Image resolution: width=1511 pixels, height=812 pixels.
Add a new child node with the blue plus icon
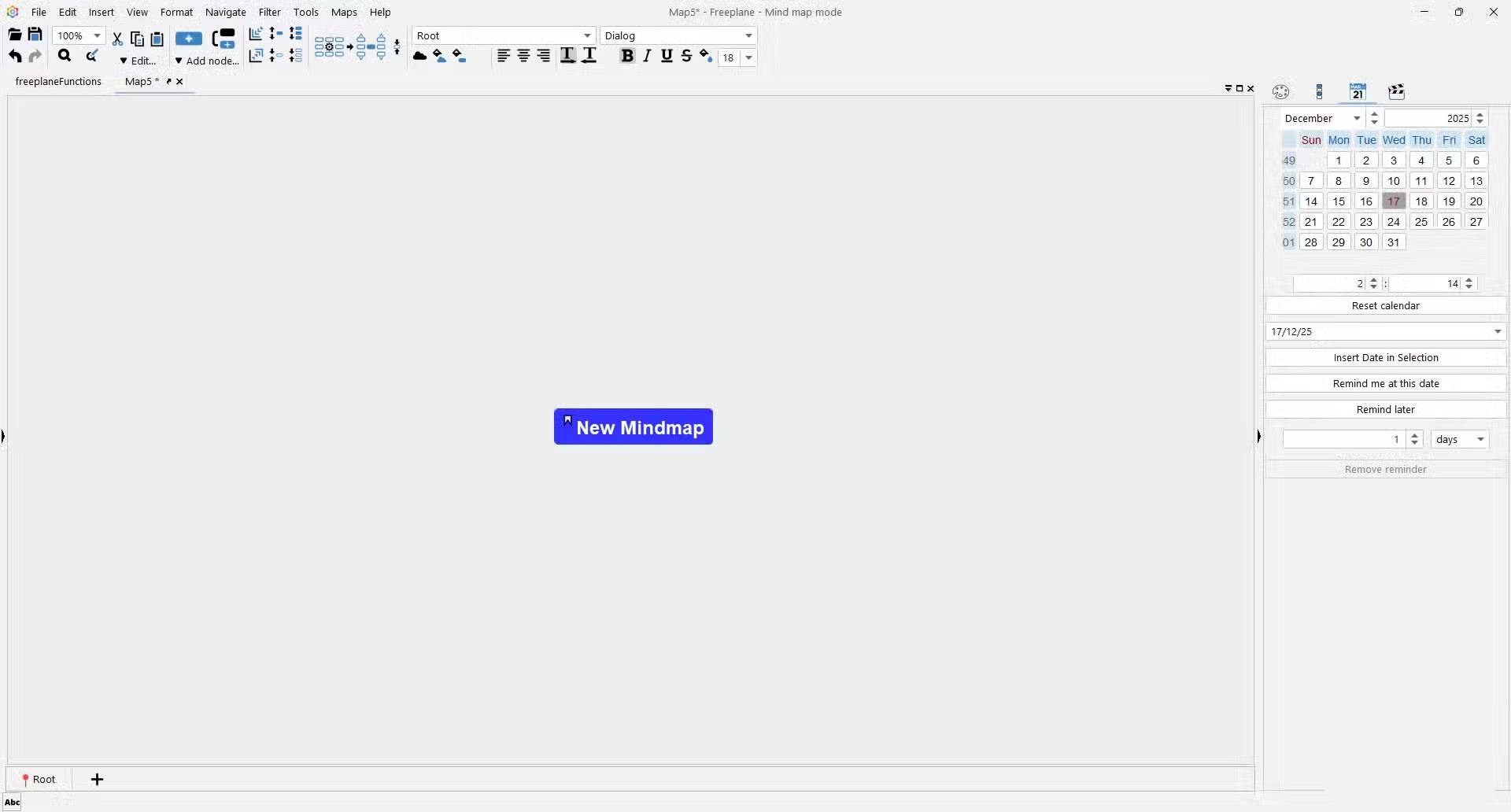point(189,39)
